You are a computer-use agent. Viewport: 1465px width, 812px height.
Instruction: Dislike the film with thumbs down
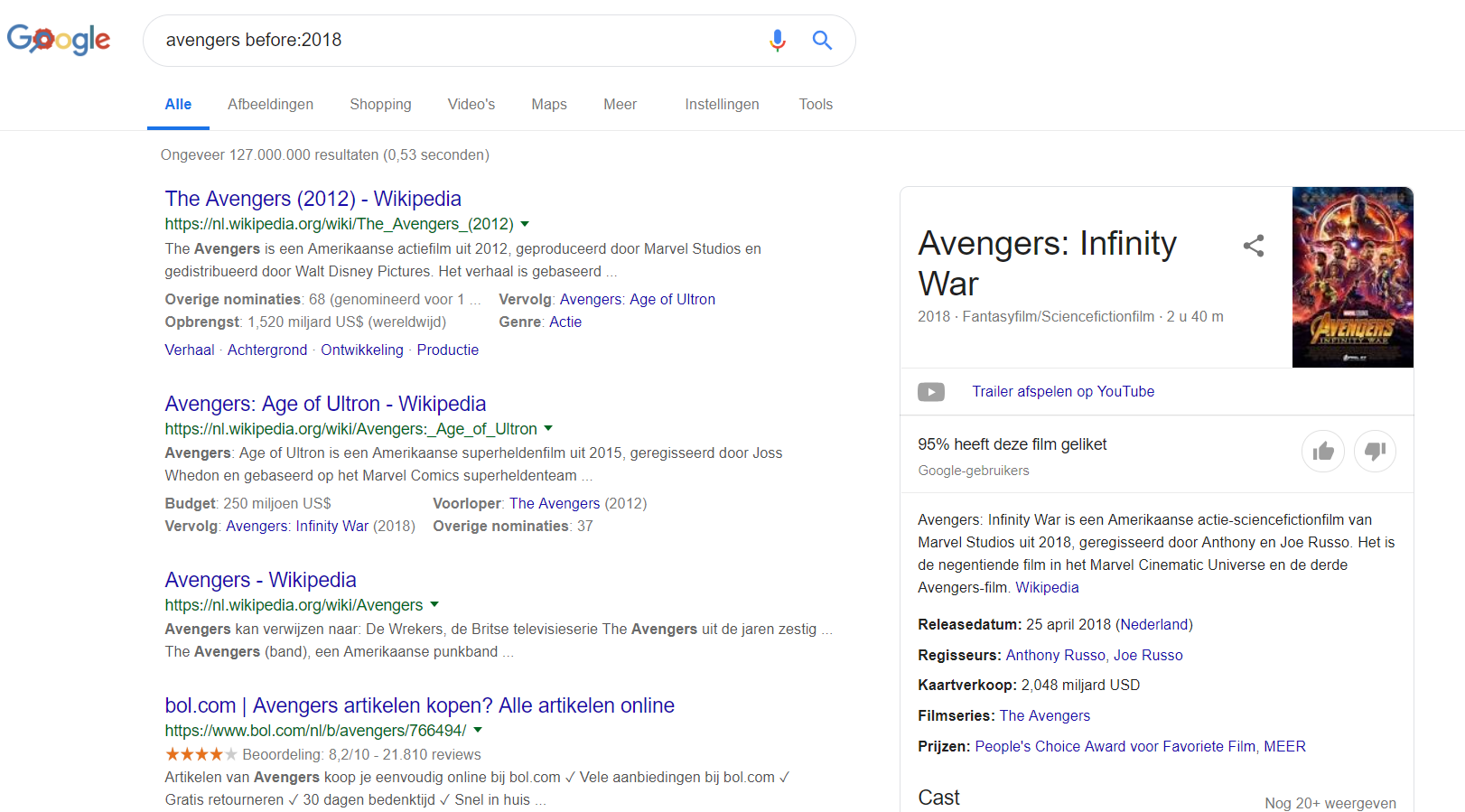click(1375, 451)
